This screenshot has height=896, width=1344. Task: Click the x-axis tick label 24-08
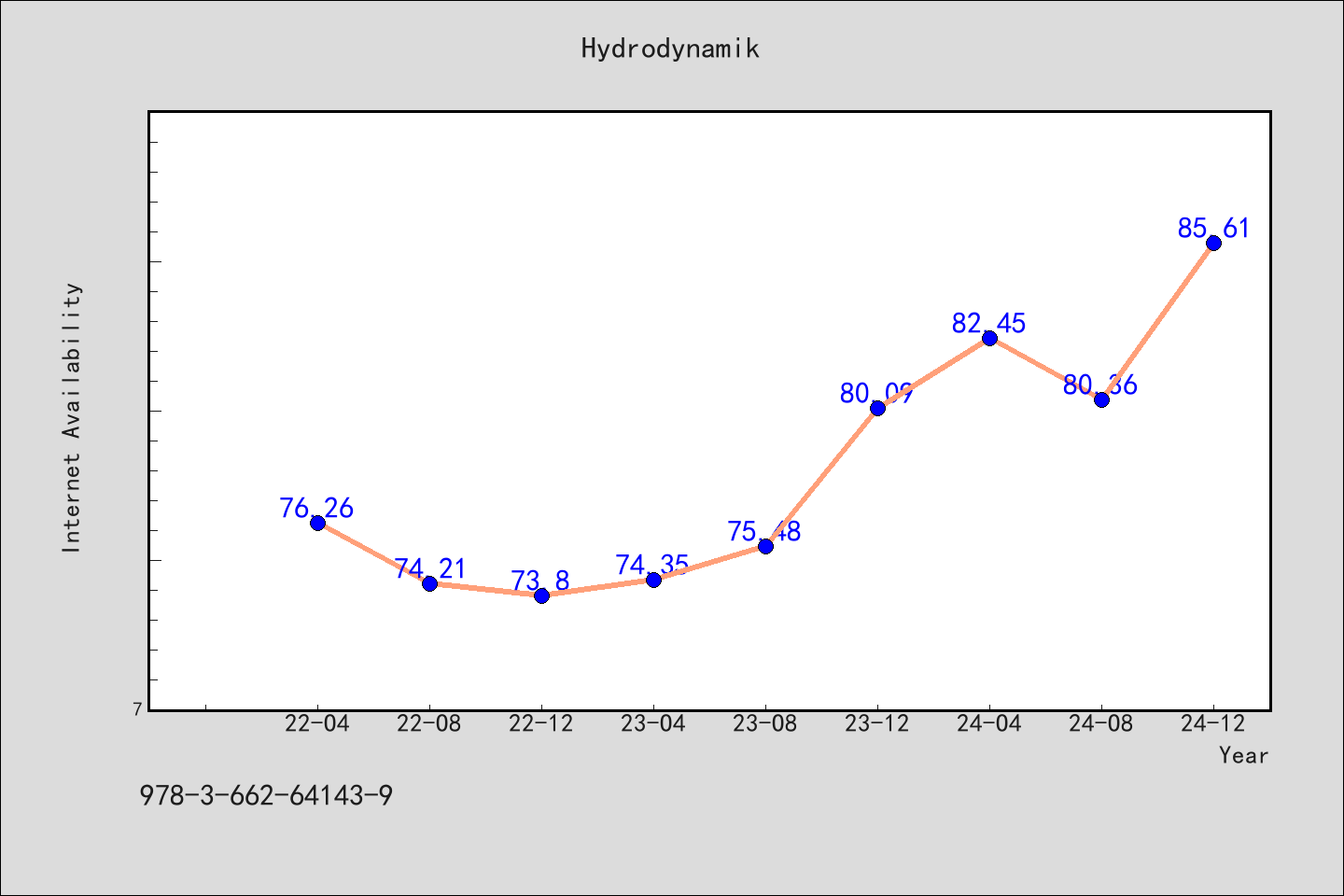pyautogui.click(x=1101, y=724)
